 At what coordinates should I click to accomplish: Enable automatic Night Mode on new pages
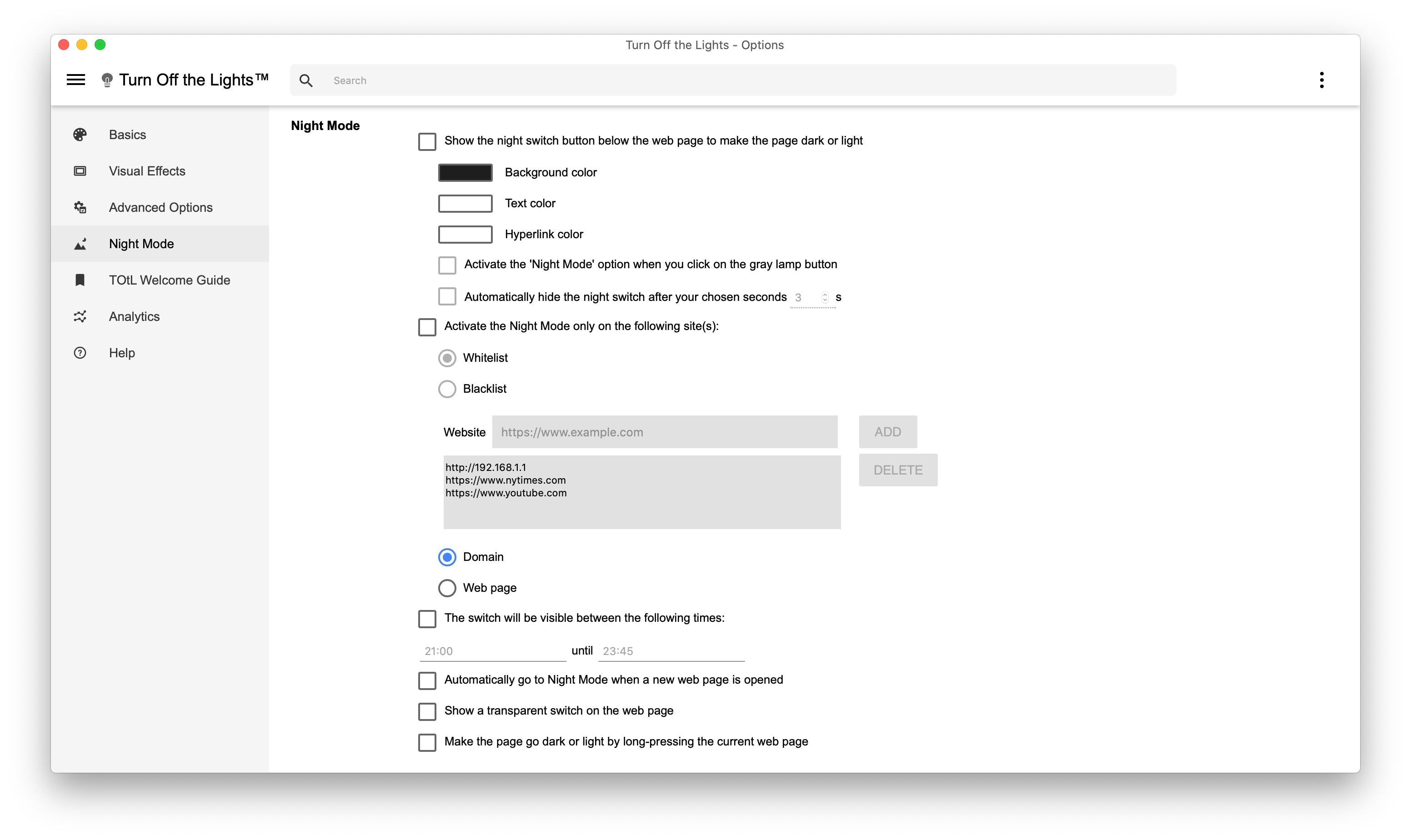click(x=427, y=680)
